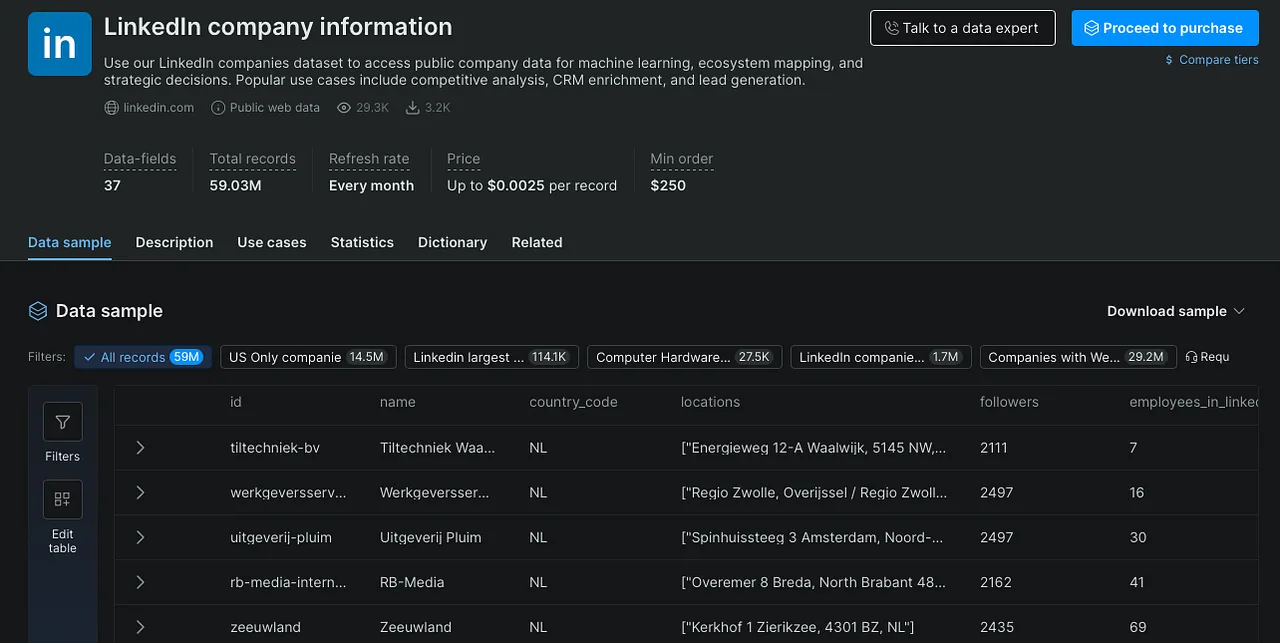Image resolution: width=1280 pixels, height=643 pixels.
Task: Click the followers value 2162
Action: (996, 582)
